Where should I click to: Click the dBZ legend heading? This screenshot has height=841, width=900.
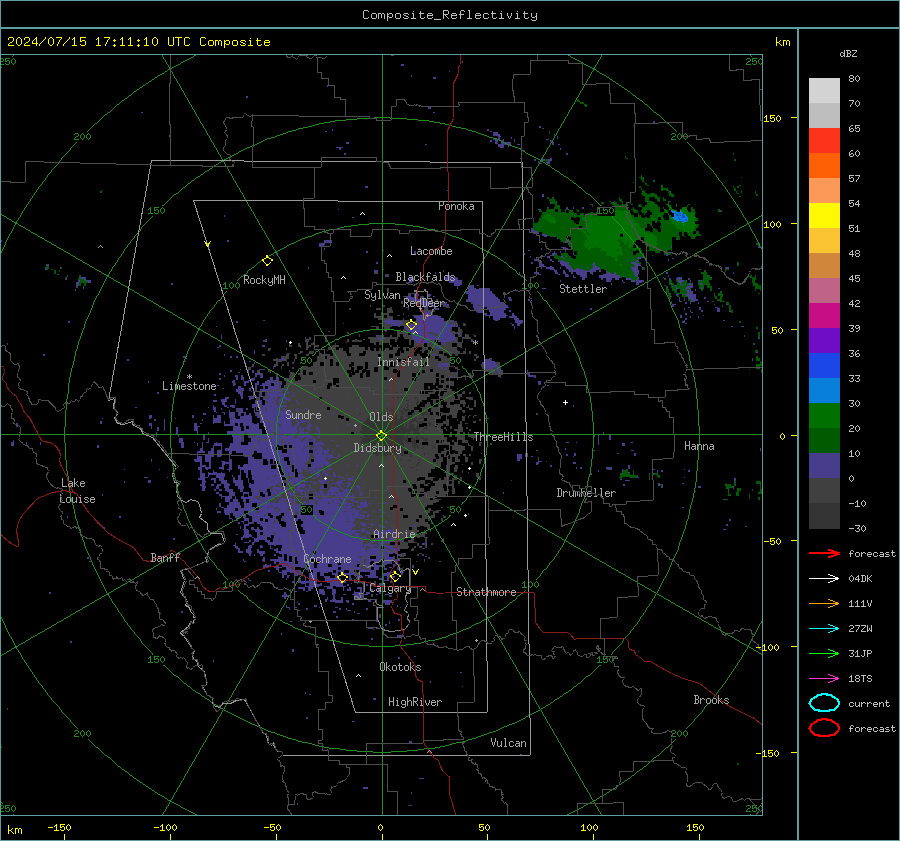click(x=848, y=54)
